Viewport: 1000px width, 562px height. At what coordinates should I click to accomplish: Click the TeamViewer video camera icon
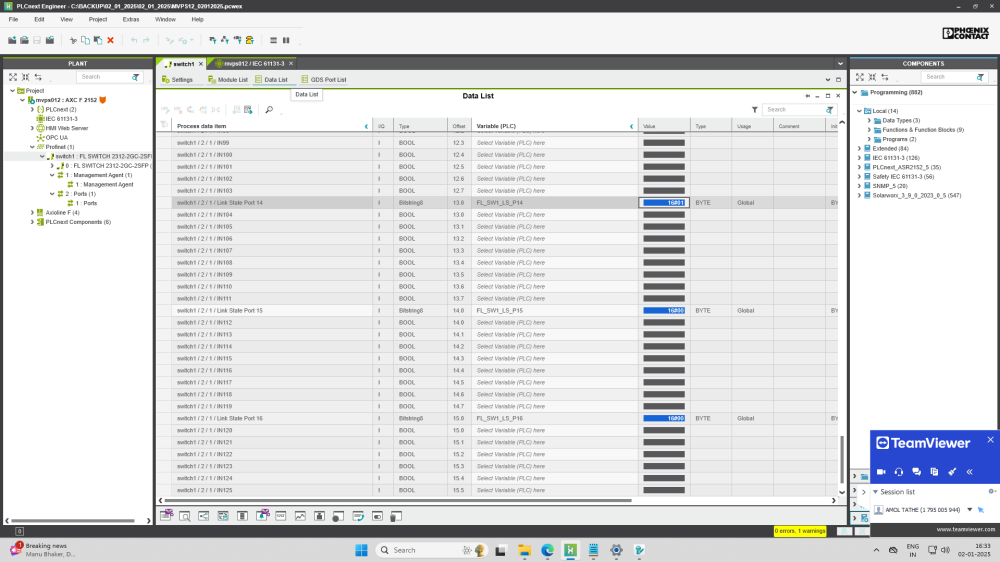[x=882, y=471]
